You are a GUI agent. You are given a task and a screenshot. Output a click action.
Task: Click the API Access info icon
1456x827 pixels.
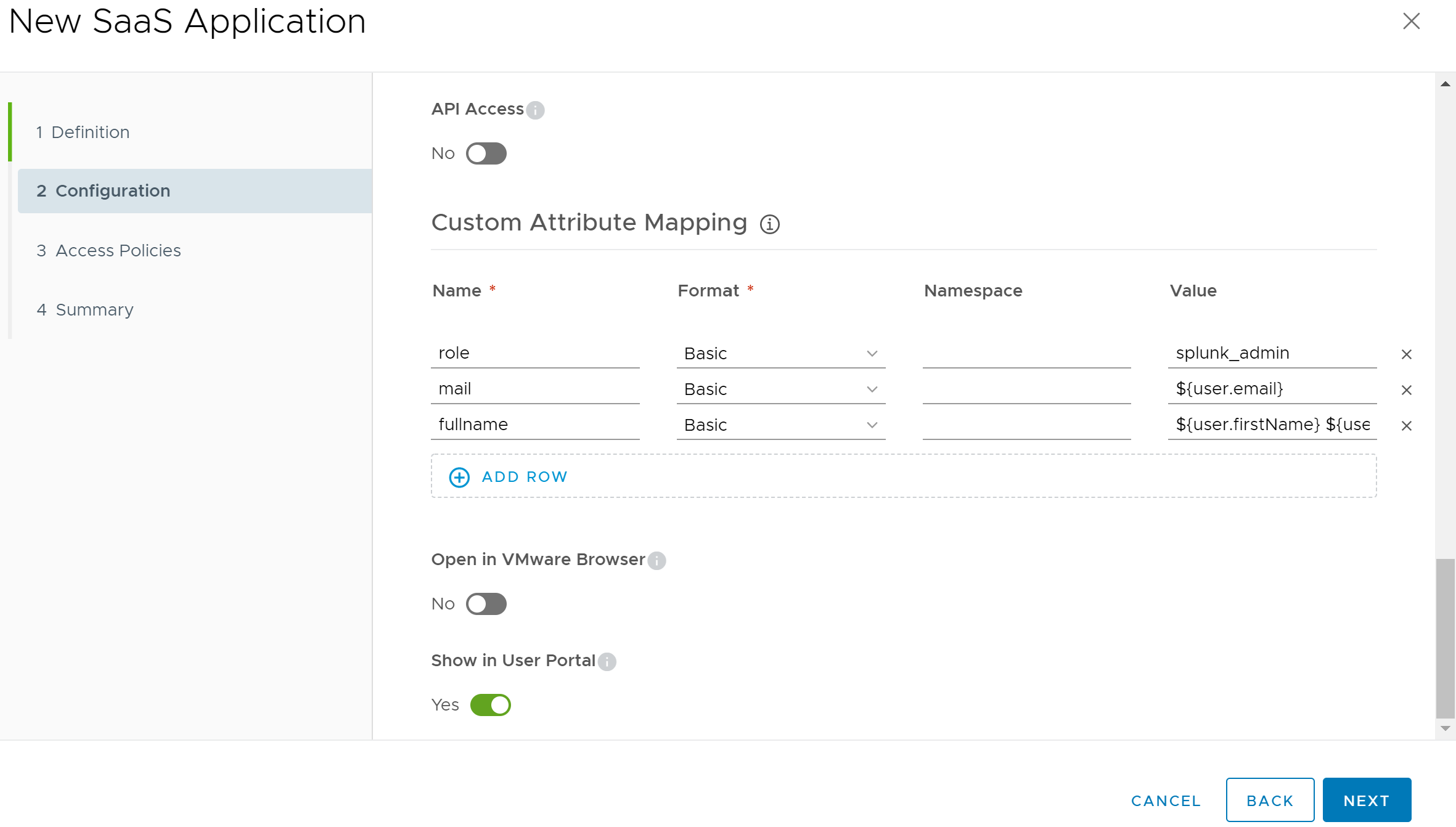(535, 110)
